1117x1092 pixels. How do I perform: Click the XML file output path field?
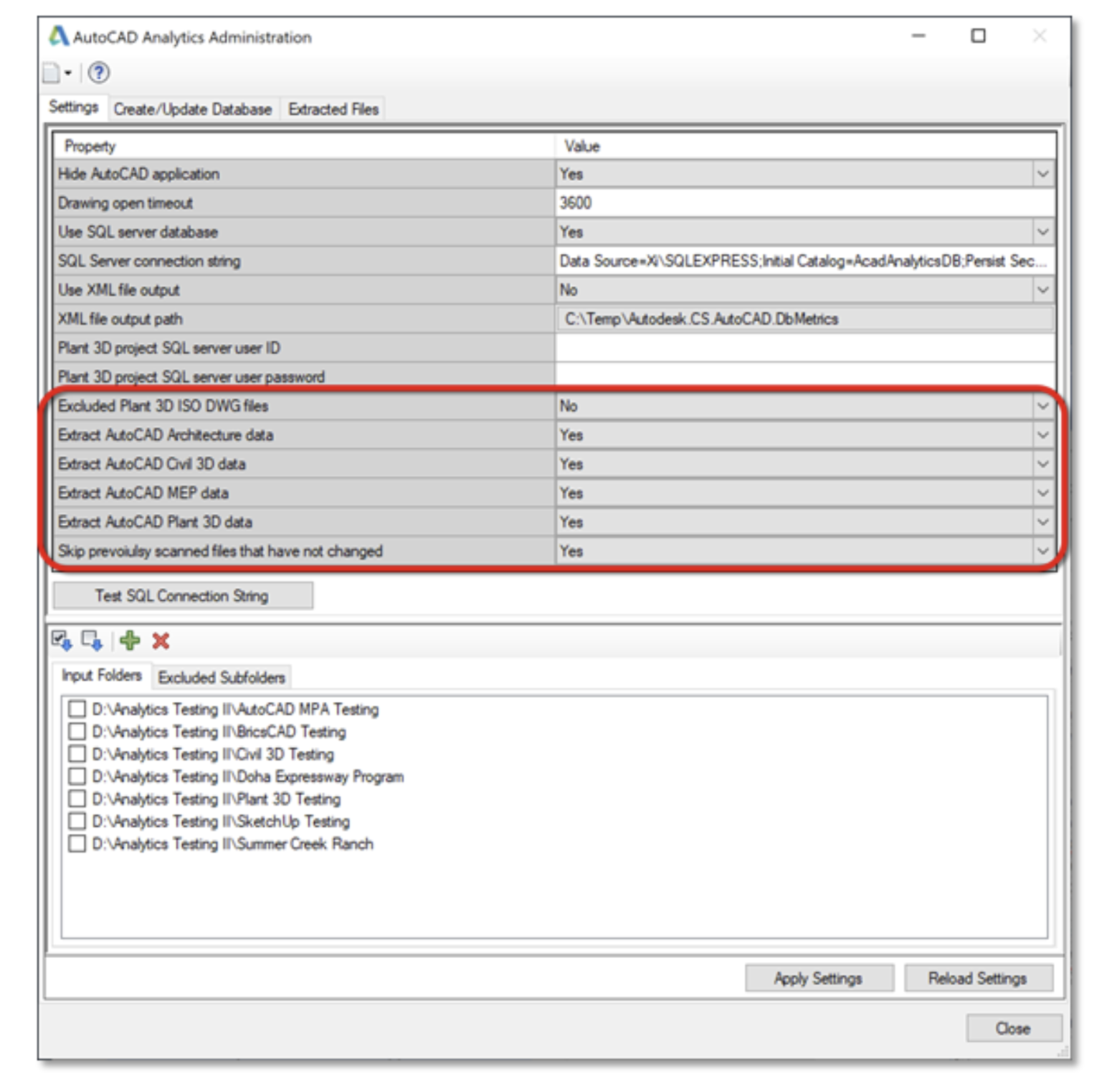804,319
